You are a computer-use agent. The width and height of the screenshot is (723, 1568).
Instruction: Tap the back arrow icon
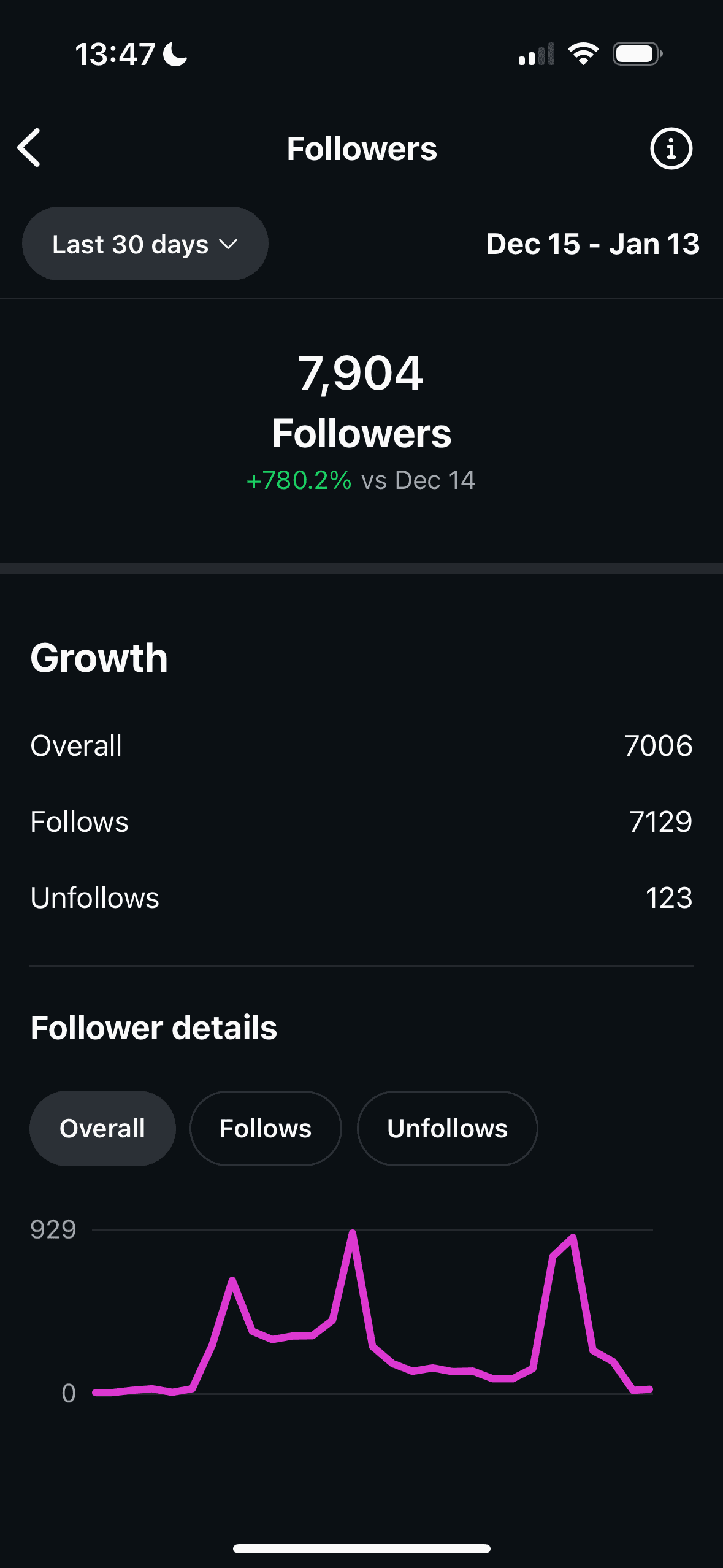click(29, 148)
